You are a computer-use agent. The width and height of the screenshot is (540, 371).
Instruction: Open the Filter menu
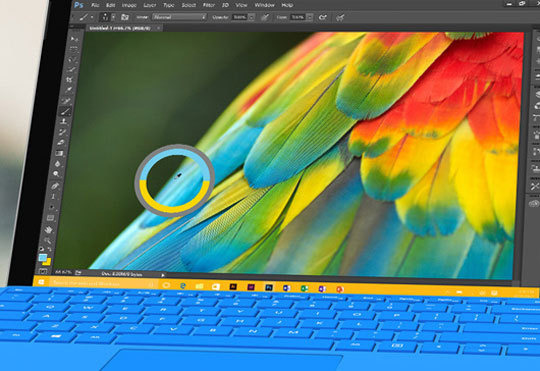pos(209,5)
